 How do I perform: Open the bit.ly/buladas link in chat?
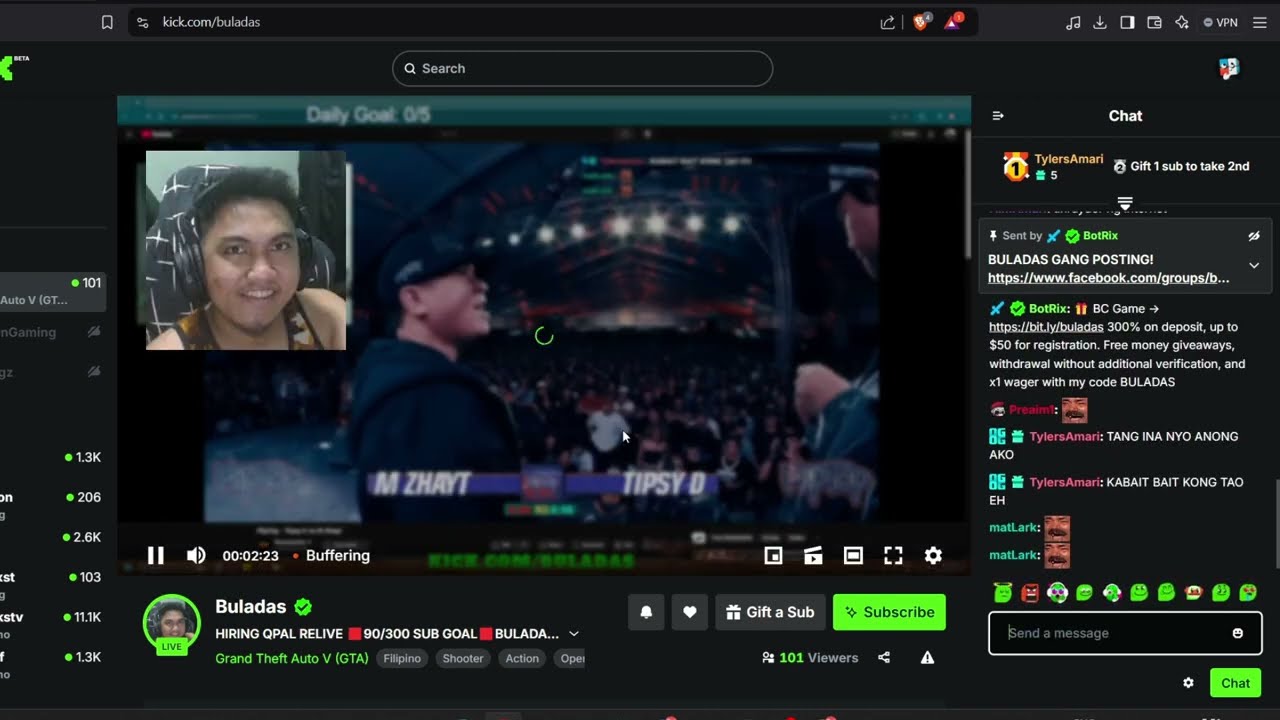coord(1046,327)
